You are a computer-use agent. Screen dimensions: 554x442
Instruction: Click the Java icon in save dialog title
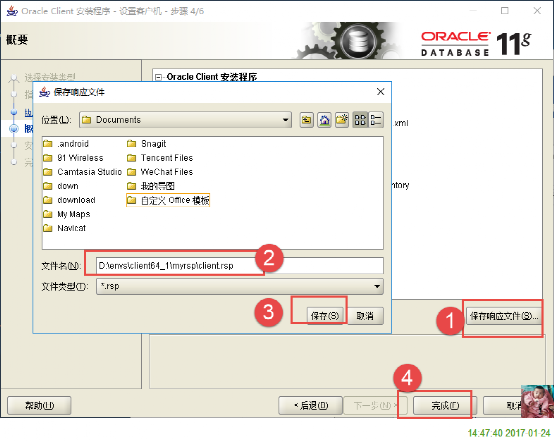pos(44,92)
